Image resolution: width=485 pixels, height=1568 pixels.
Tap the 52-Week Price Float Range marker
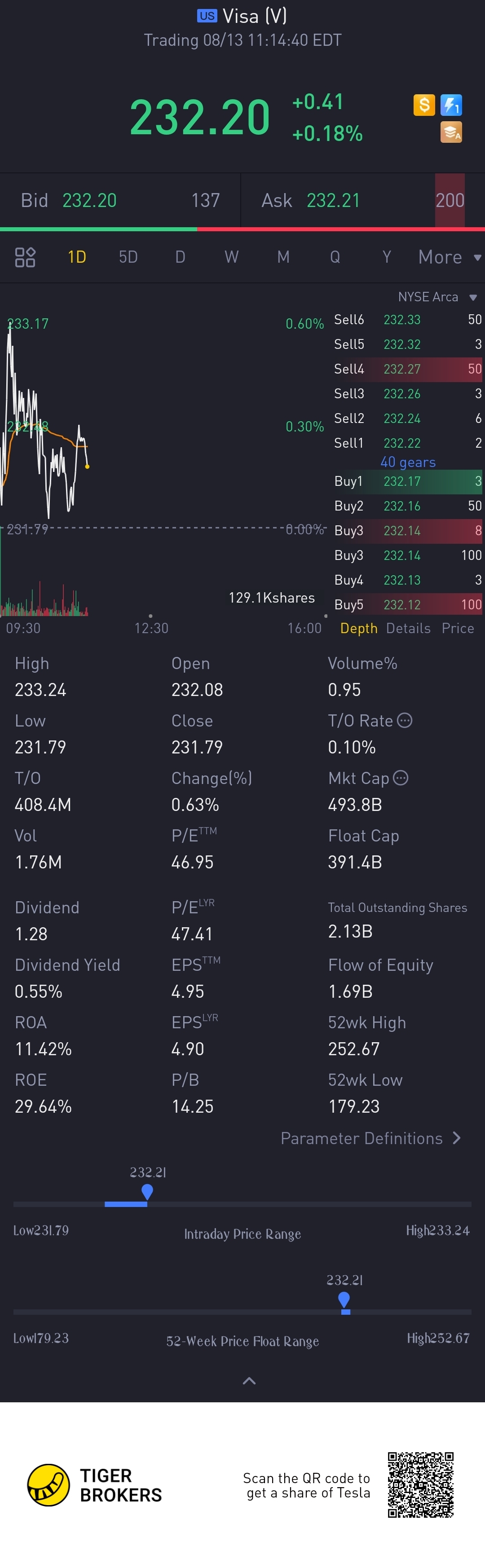(344, 1299)
